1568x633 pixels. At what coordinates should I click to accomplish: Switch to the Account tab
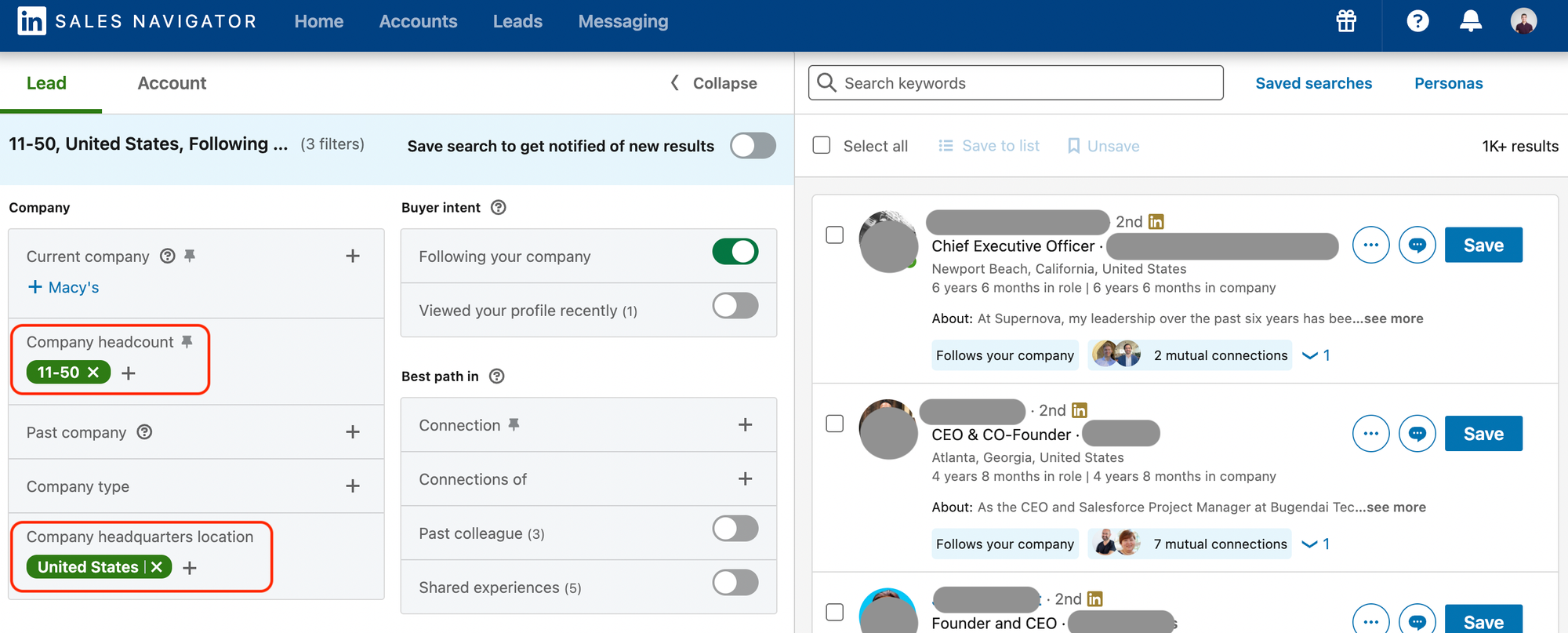click(x=172, y=83)
